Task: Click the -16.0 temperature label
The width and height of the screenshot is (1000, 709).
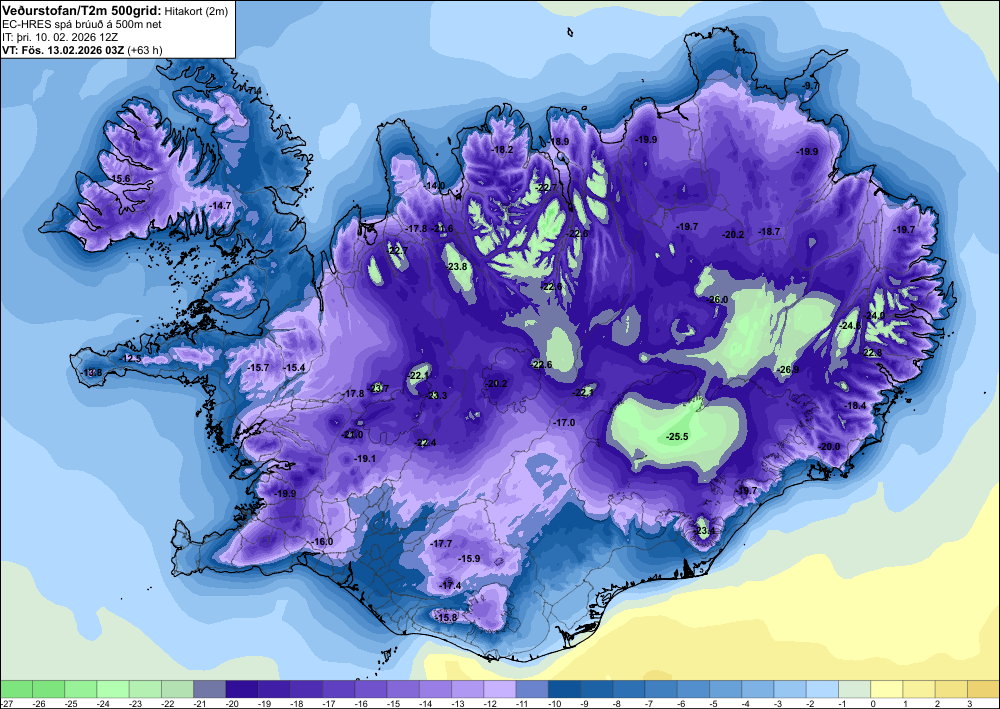Action: pos(323,542)
